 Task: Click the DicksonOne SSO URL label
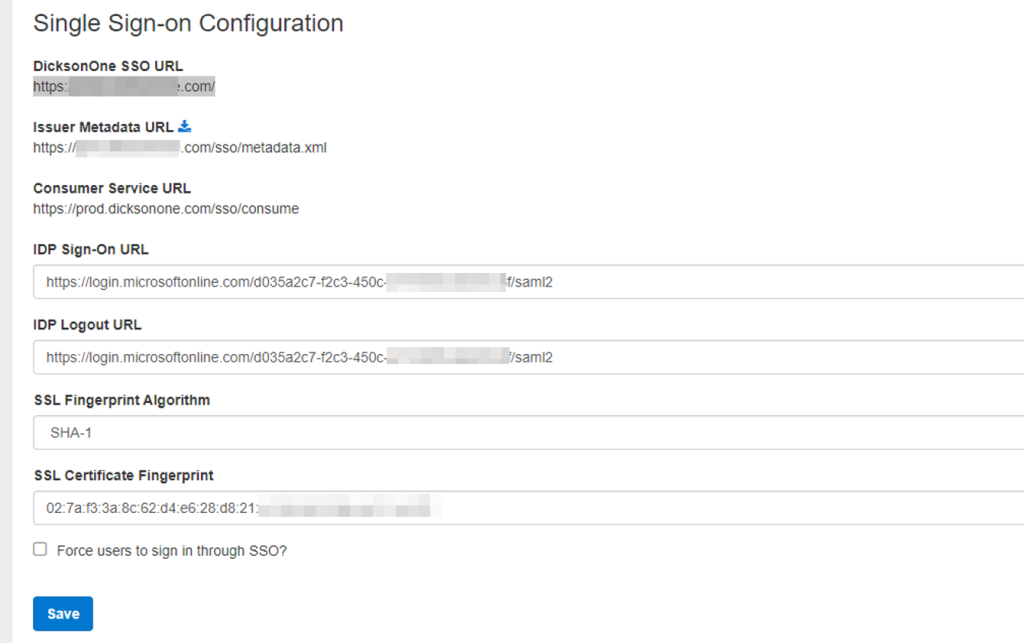[x=108, y=66]
